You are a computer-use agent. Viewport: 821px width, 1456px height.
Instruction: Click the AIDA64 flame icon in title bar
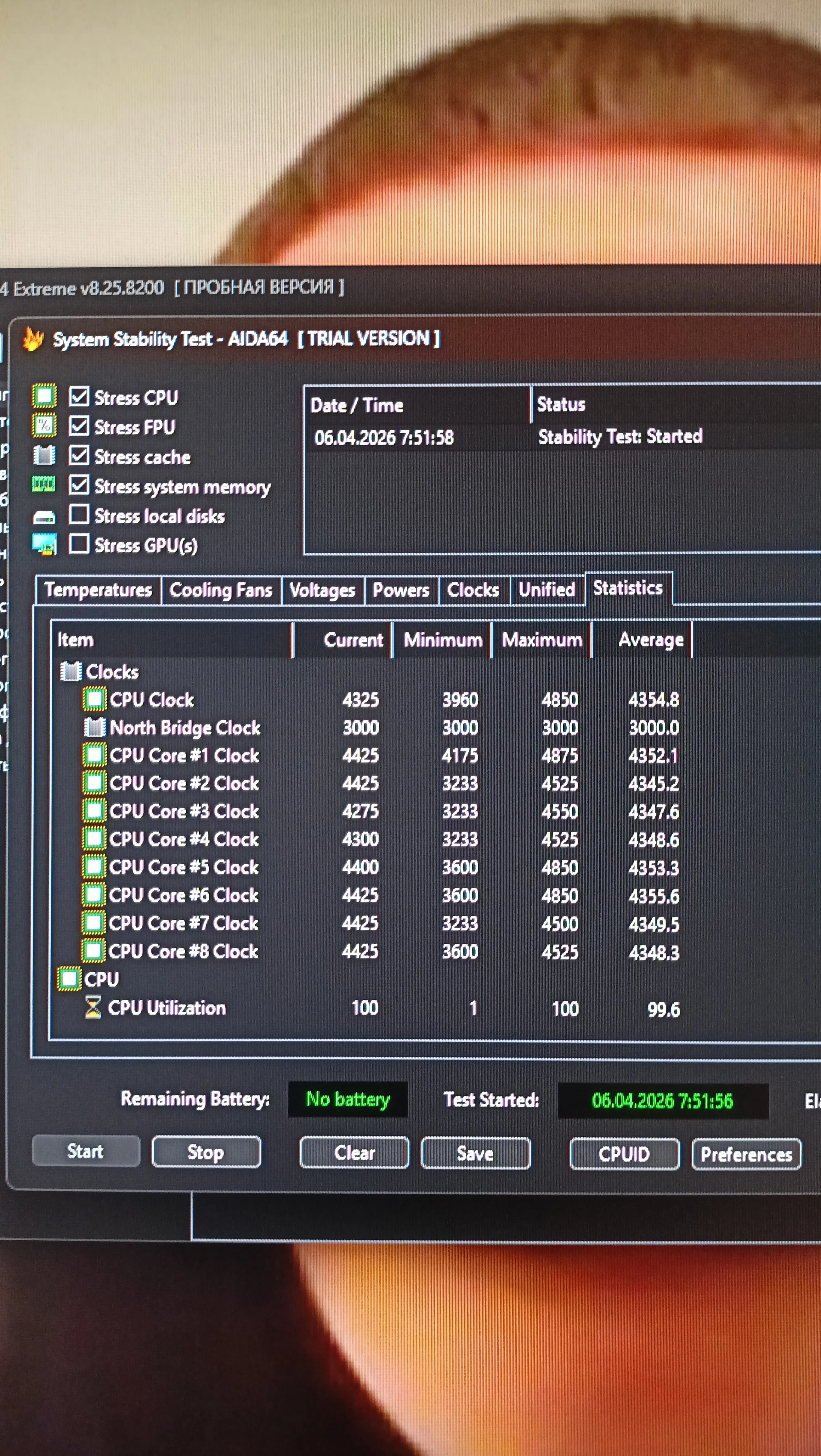point(33,339)
